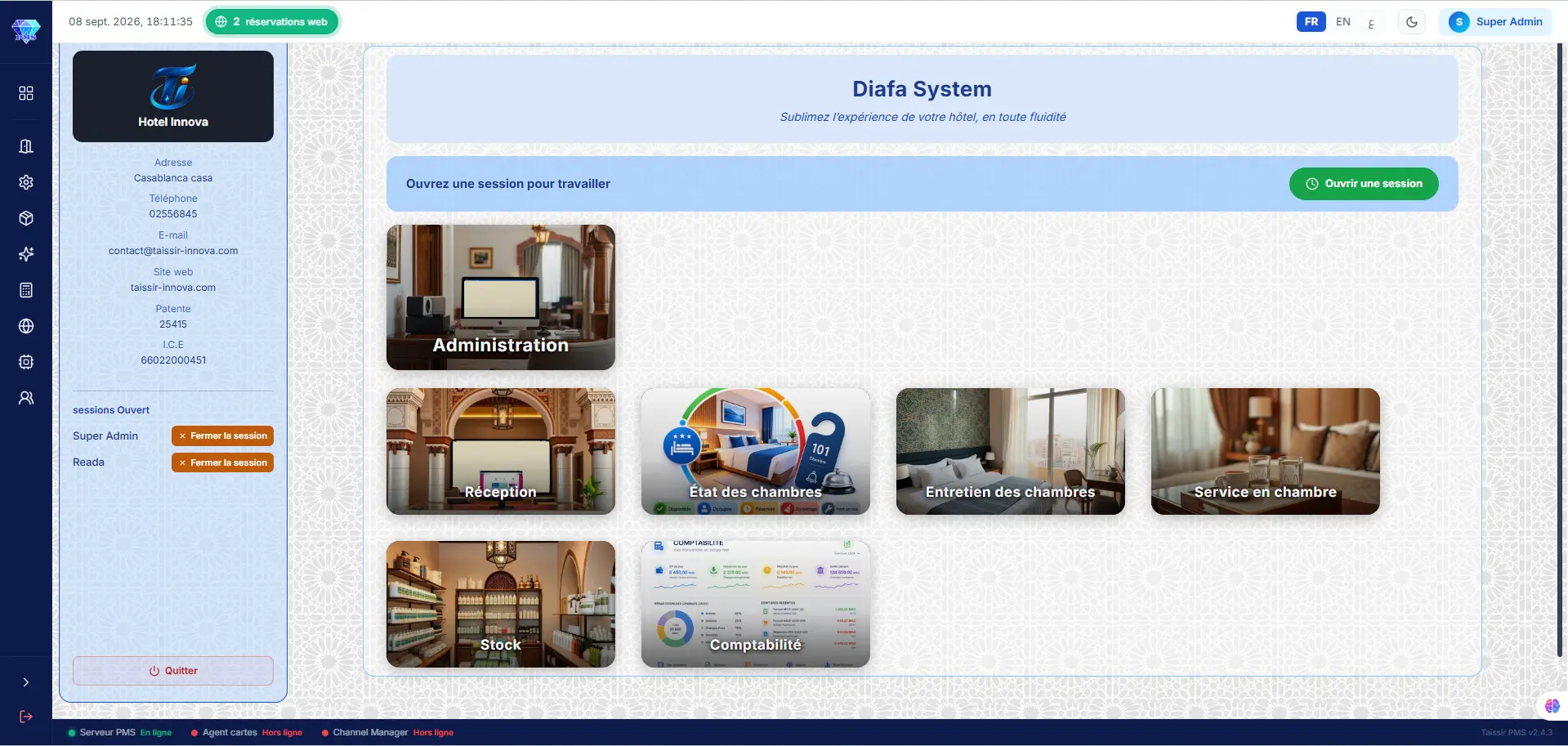The image size is (1568, 746).
Task: Click the email contact@taissir-innova.com
Action: 173,251
